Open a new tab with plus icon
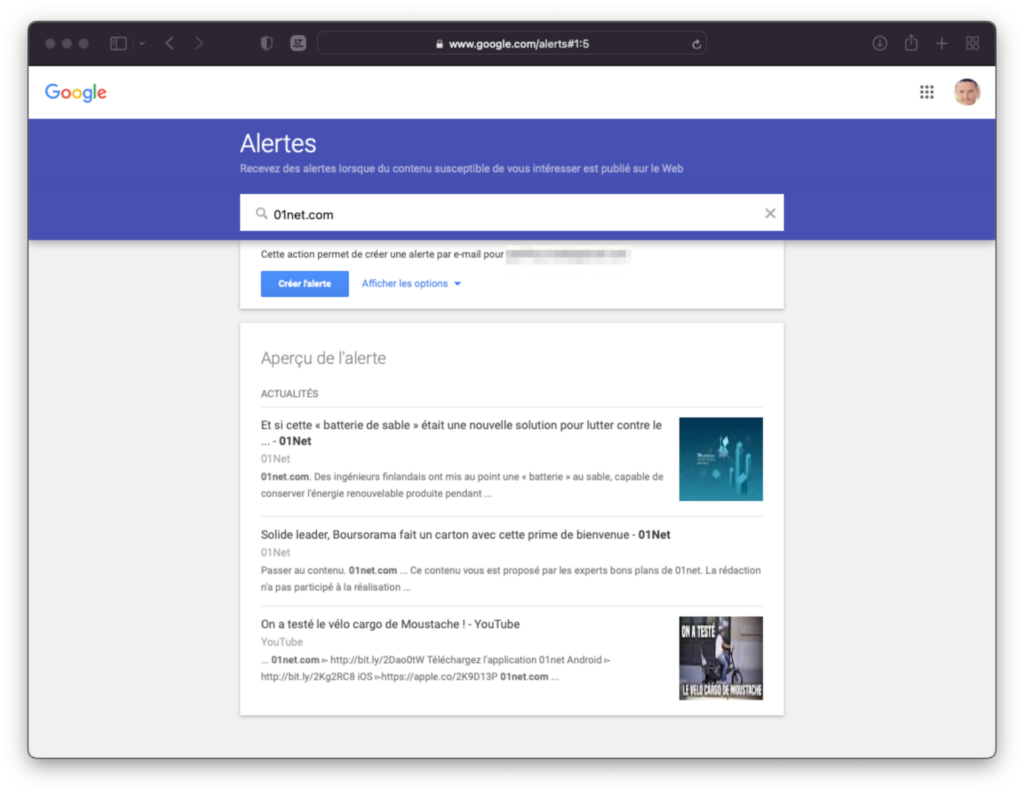 point(942,44)
